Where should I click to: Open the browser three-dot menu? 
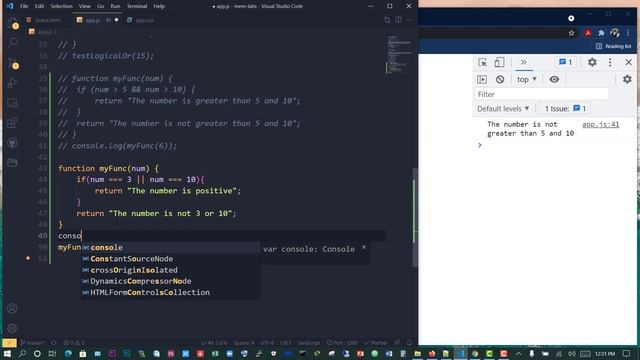point(628,33)
